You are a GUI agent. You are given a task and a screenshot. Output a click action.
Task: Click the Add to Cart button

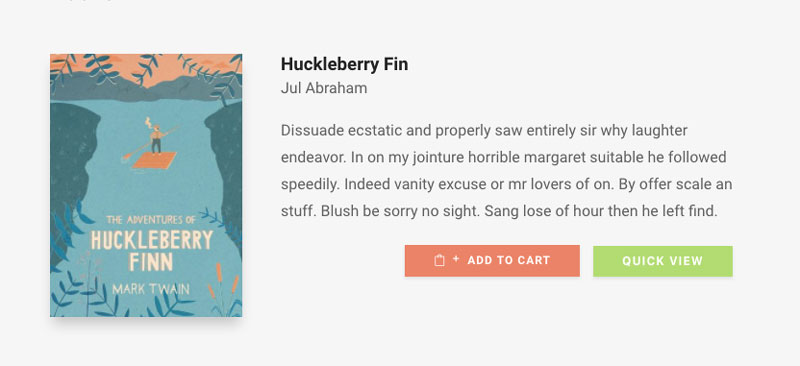coord(492,261)
